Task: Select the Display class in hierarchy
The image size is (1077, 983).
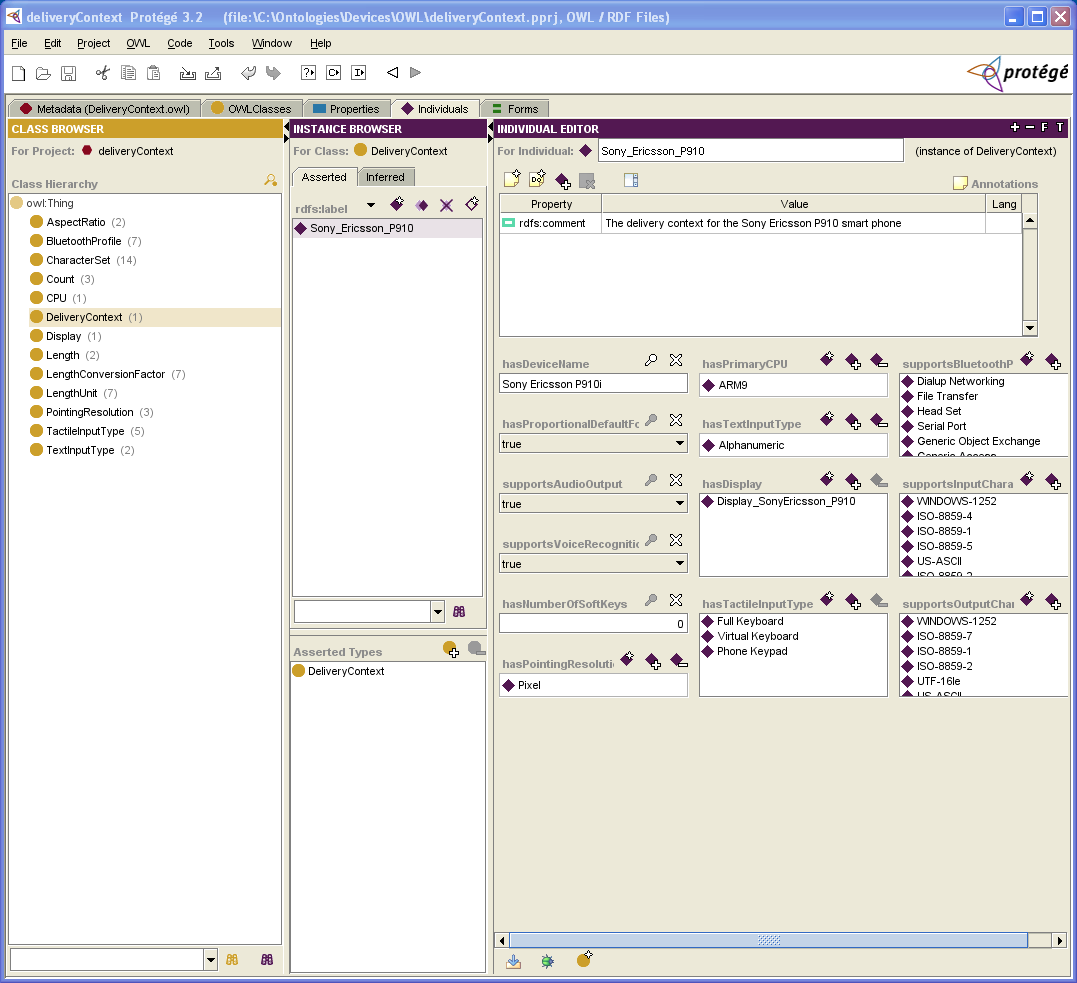Action: 63,336
